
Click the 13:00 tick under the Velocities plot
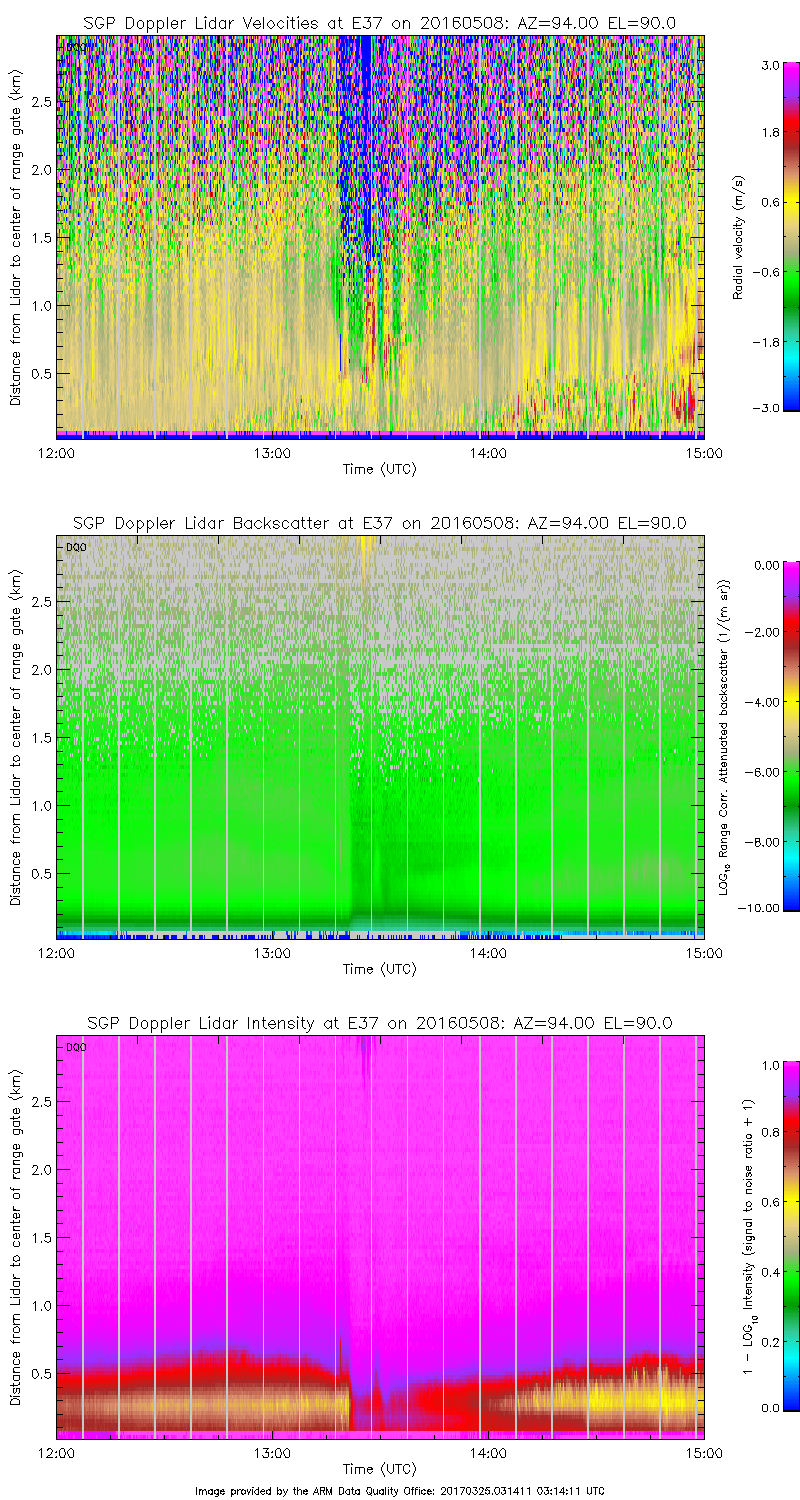272,452
